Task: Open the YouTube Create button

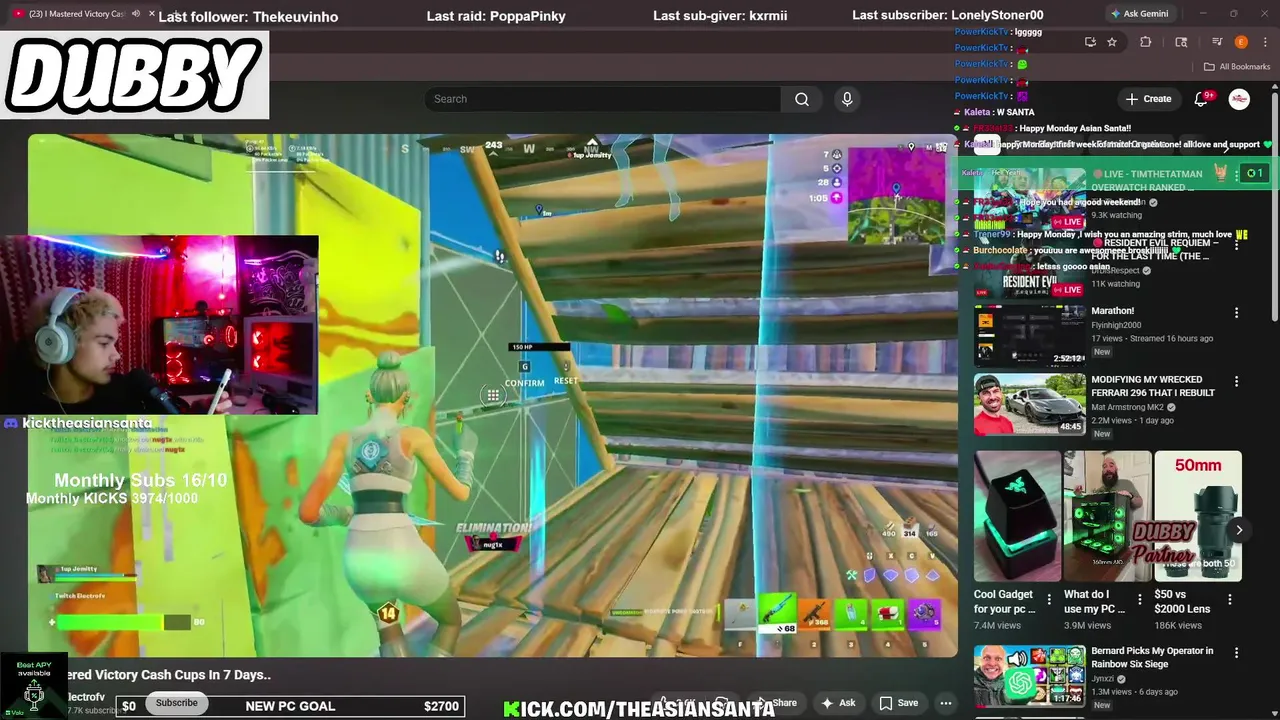Action: 1149,99
